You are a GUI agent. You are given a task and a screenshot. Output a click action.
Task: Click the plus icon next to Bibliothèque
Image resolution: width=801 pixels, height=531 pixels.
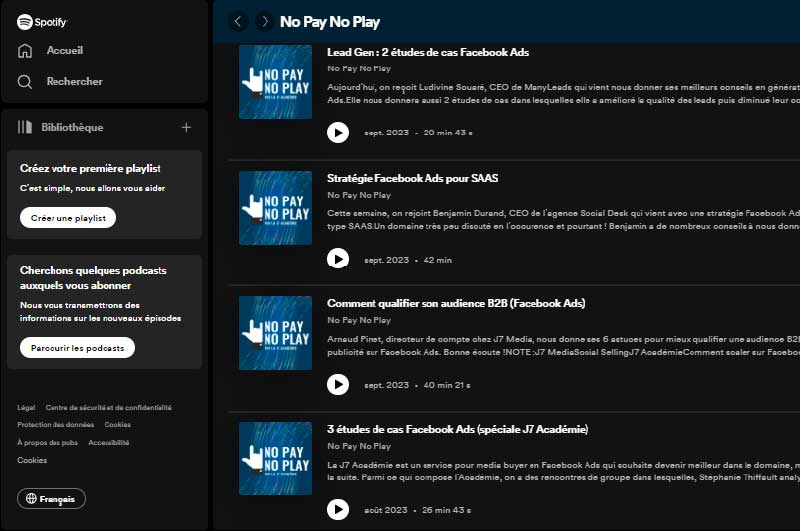point(186,127)
